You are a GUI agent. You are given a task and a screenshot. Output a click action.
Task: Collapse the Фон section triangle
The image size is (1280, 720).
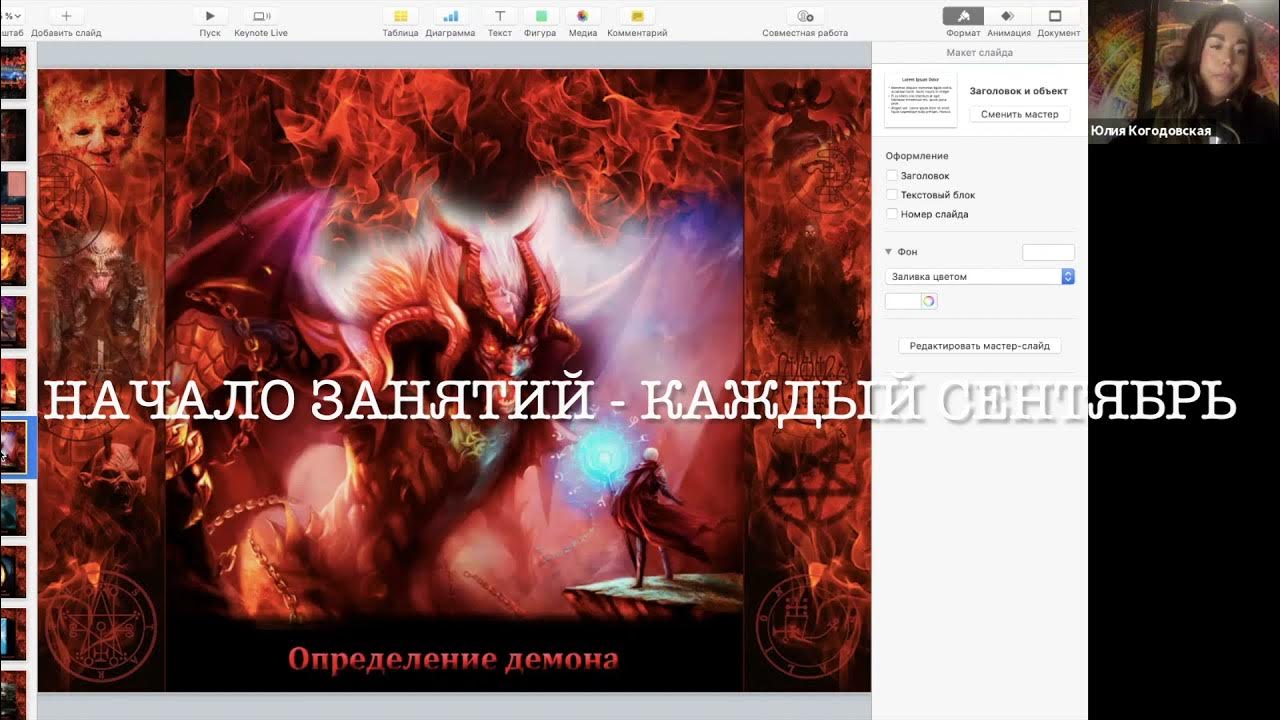pyautogui.click(x=889, y=252)
